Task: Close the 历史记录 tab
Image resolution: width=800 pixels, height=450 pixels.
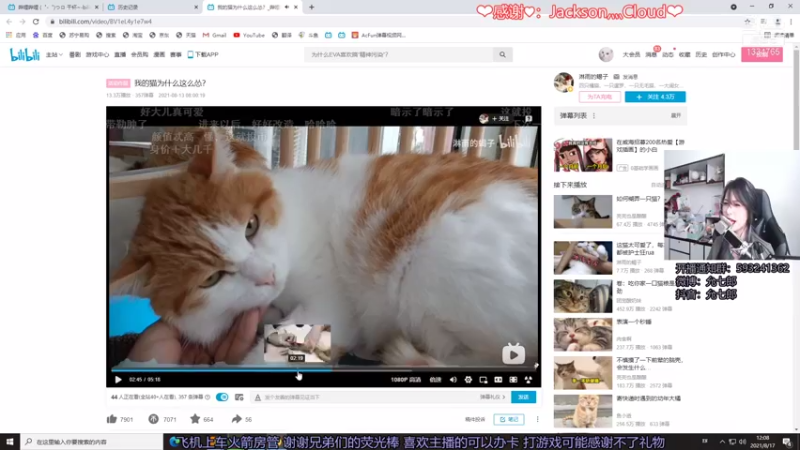Action: click(196, 7)
